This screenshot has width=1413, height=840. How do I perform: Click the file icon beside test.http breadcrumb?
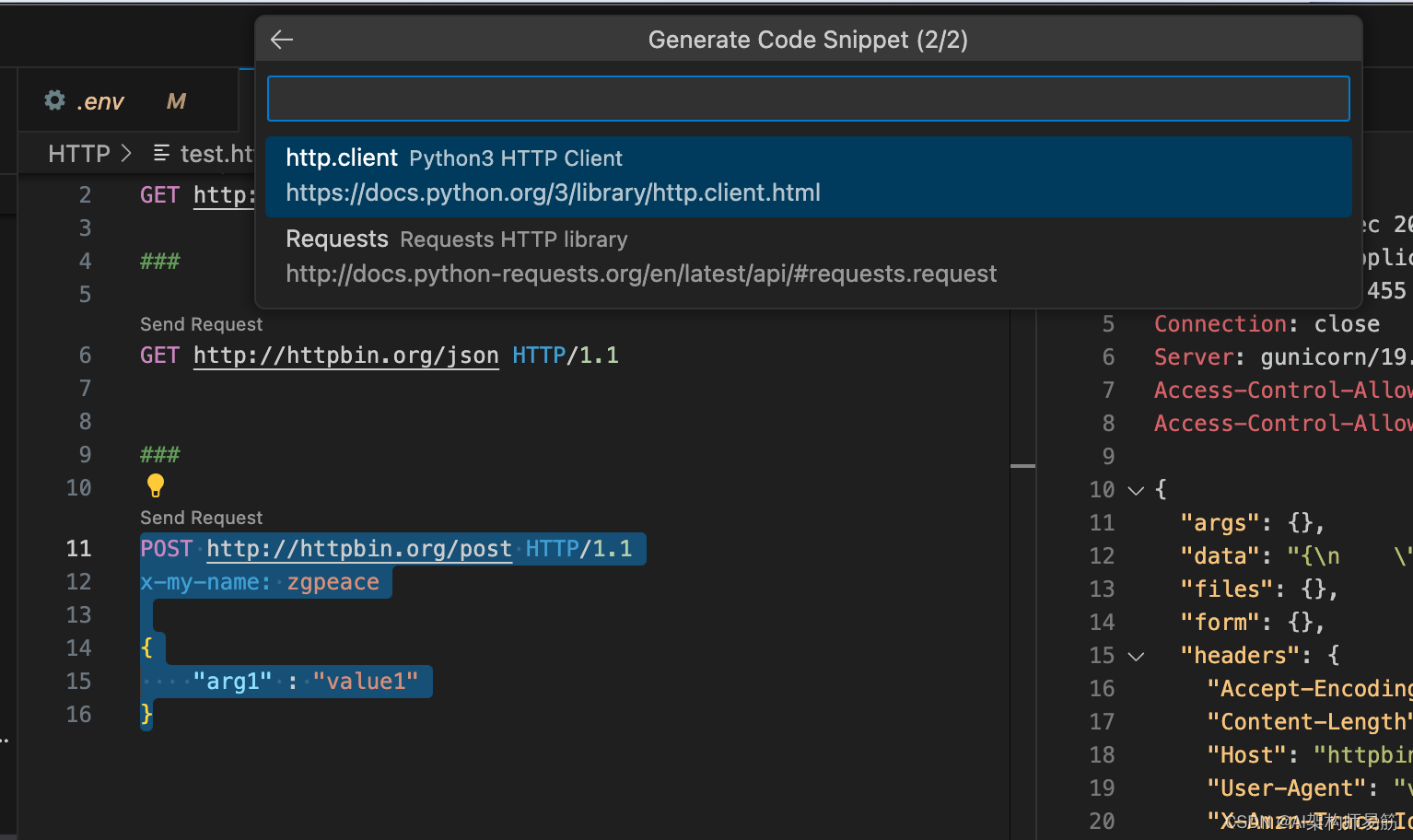pos(161,153)
